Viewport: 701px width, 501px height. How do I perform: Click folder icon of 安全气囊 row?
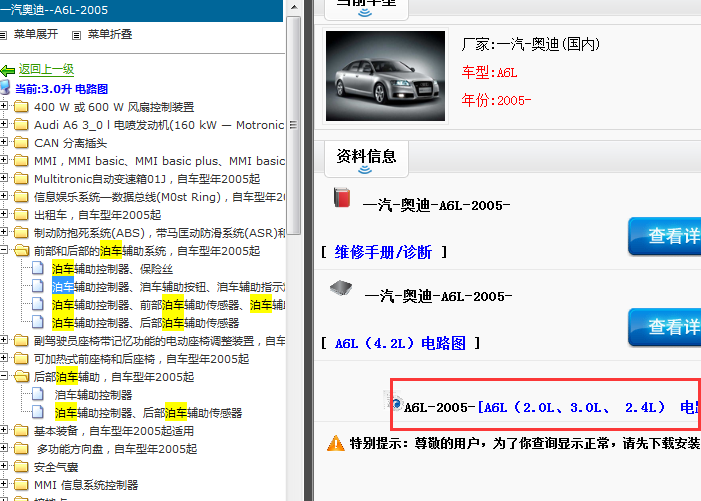[21, 467]
